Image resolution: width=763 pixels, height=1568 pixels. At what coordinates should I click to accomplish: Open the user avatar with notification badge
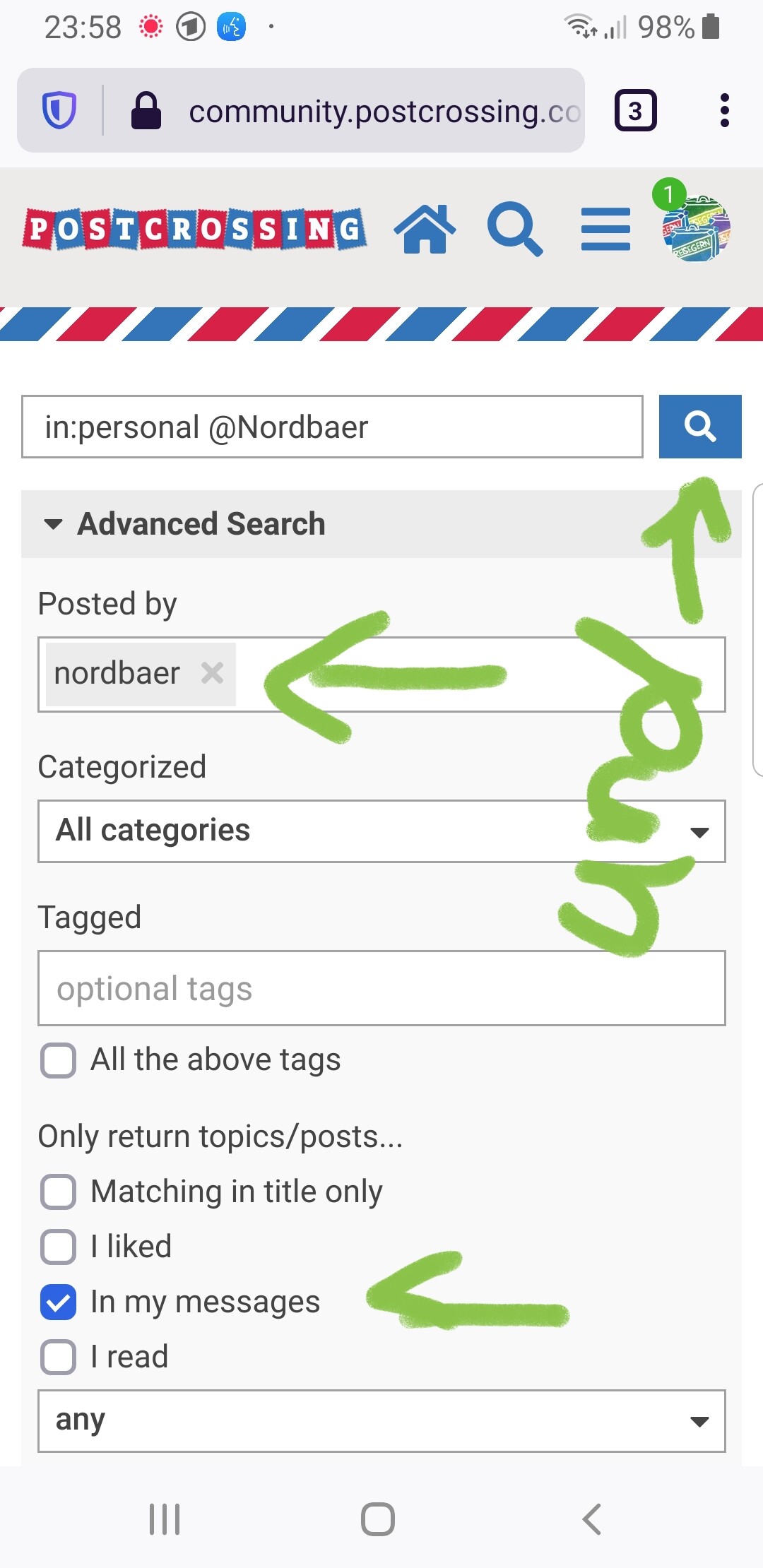(695, 227)
